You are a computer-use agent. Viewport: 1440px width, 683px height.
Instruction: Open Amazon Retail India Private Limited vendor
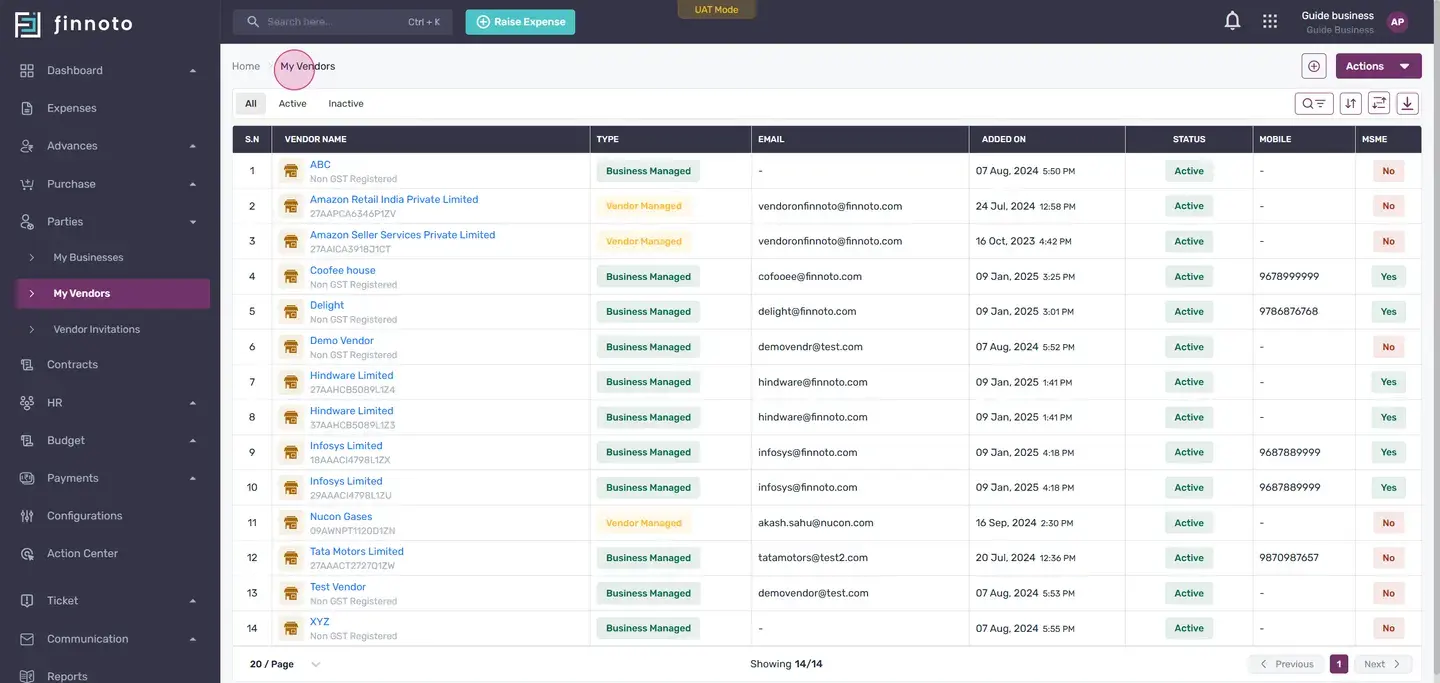(x=394, y=199)
